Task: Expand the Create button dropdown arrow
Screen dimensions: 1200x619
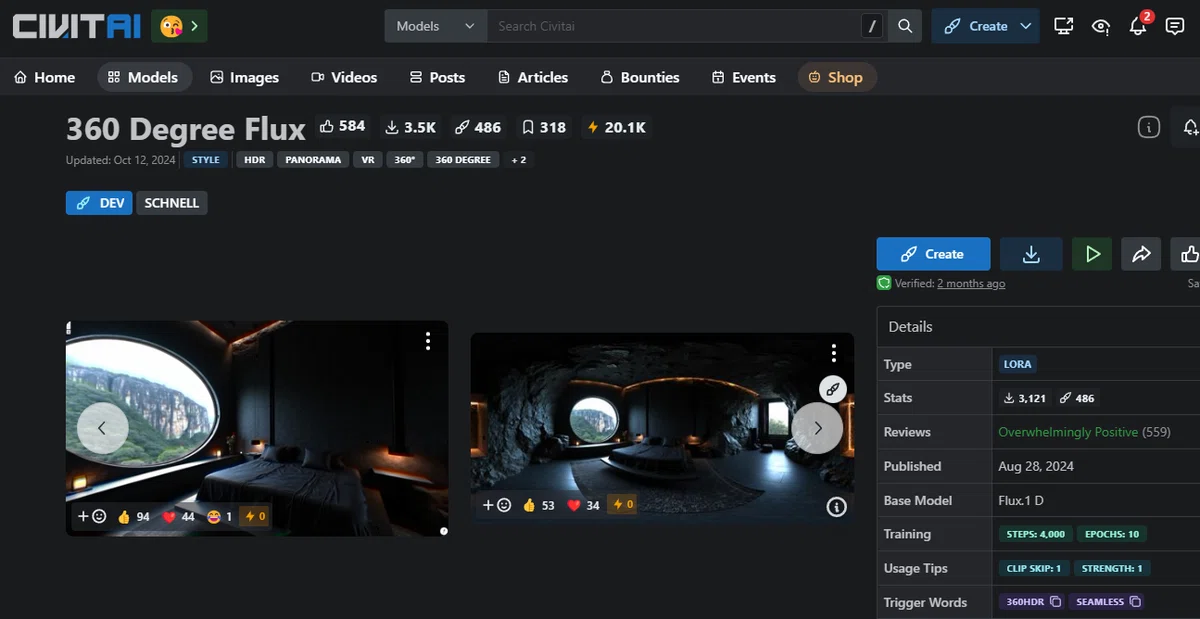Action: coord(1026,26)
